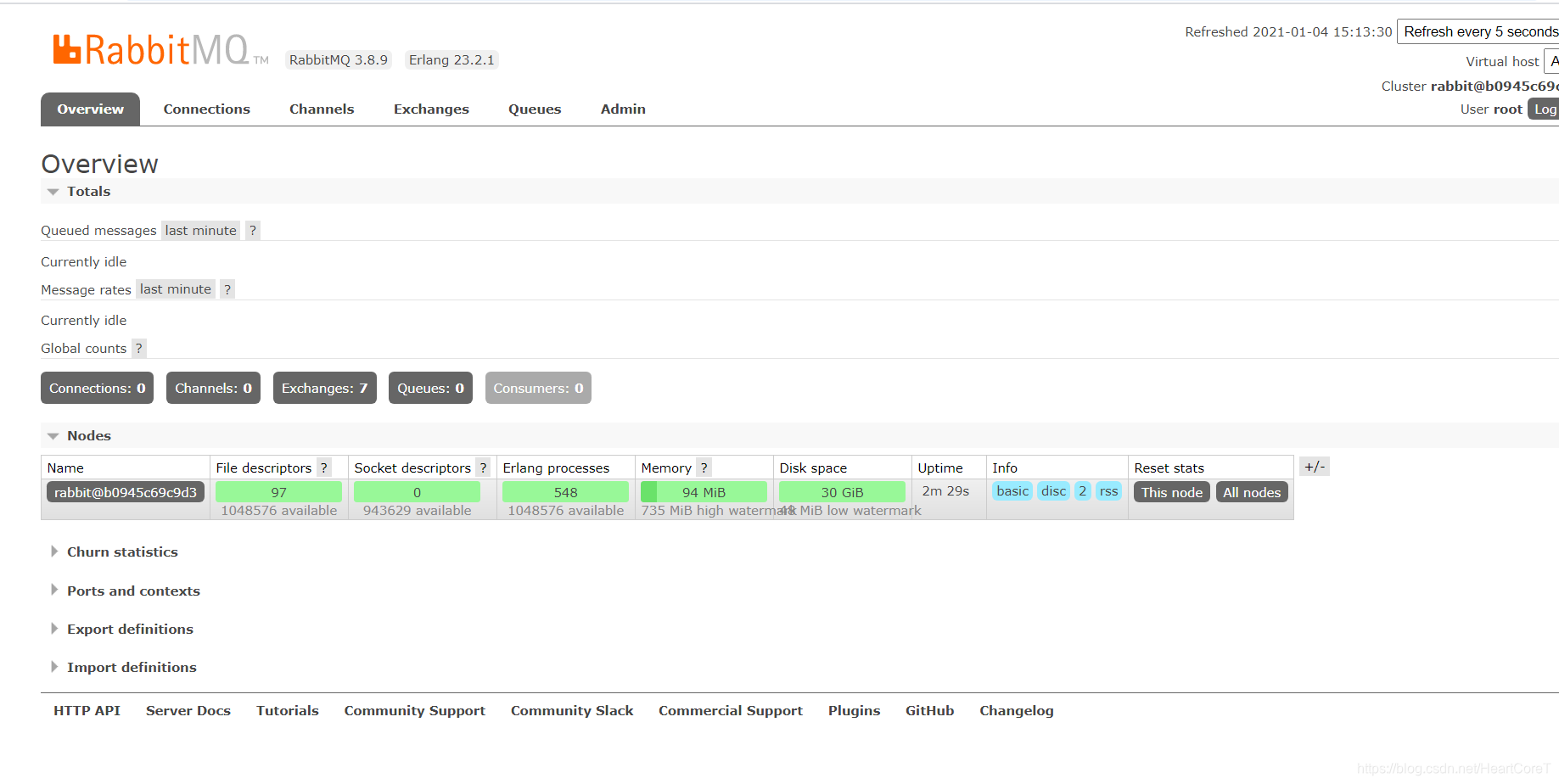Viewport: 1559px width, 784px height.
Task: Open help for Message rates
Action: (x=227, y=289)
